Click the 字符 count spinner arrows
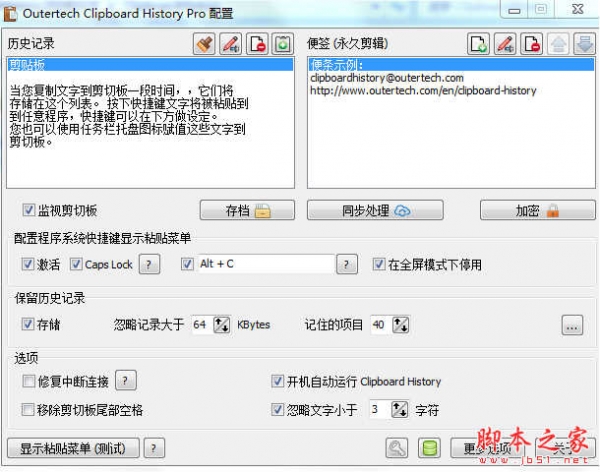The image size is (600, 472). tap(399, 410)
